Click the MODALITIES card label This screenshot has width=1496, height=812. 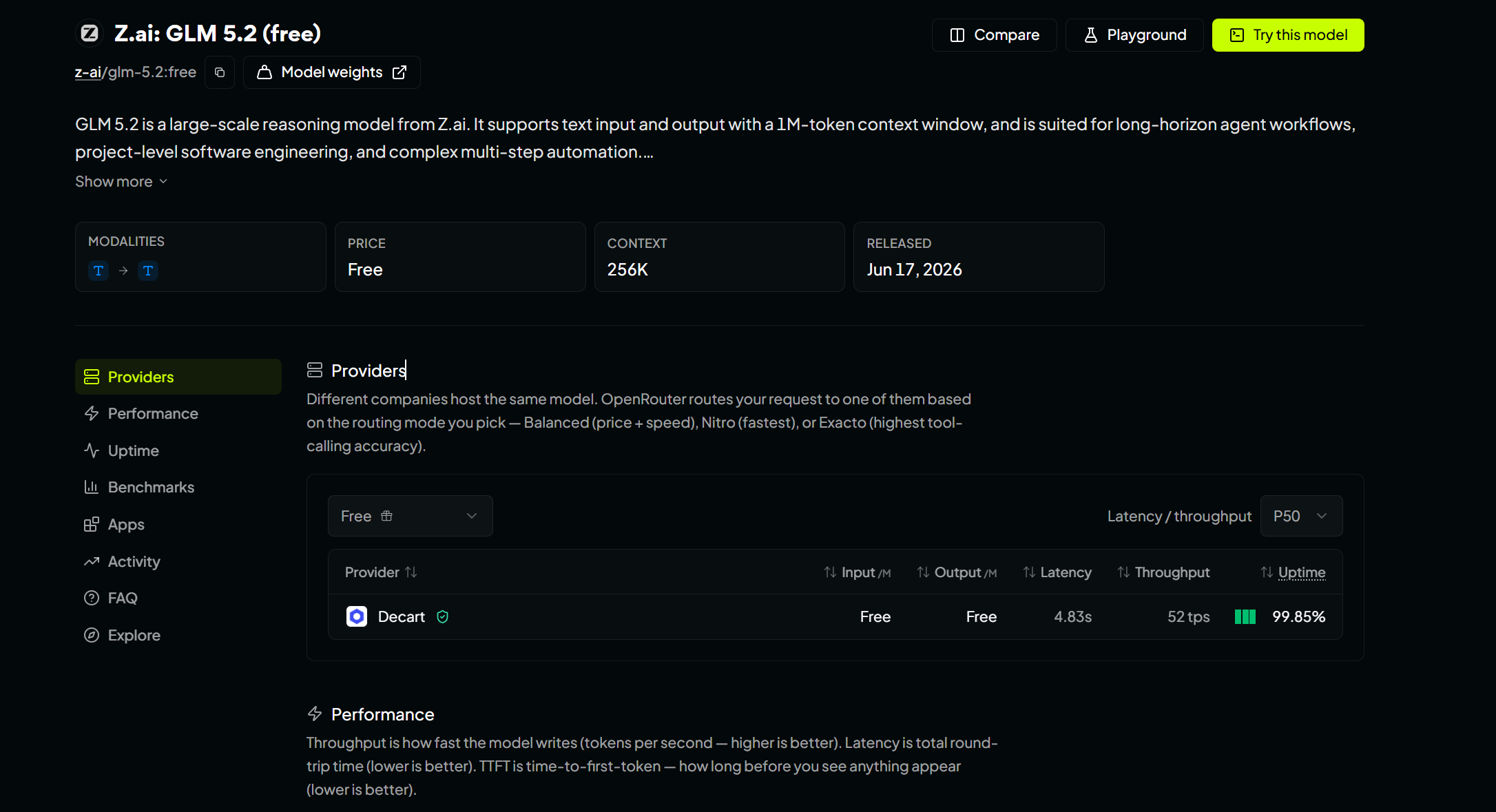(x=126, y=242)
